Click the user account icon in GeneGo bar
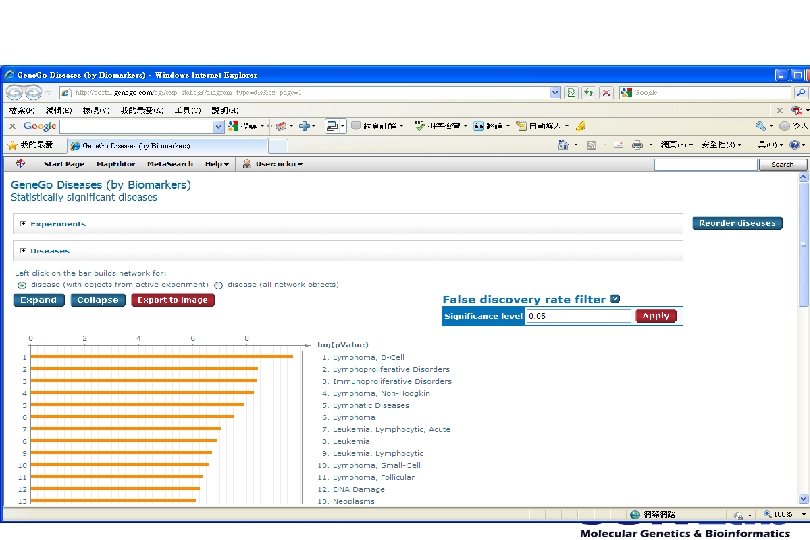This screenshot has height=540, width=810. pos(247,164)
